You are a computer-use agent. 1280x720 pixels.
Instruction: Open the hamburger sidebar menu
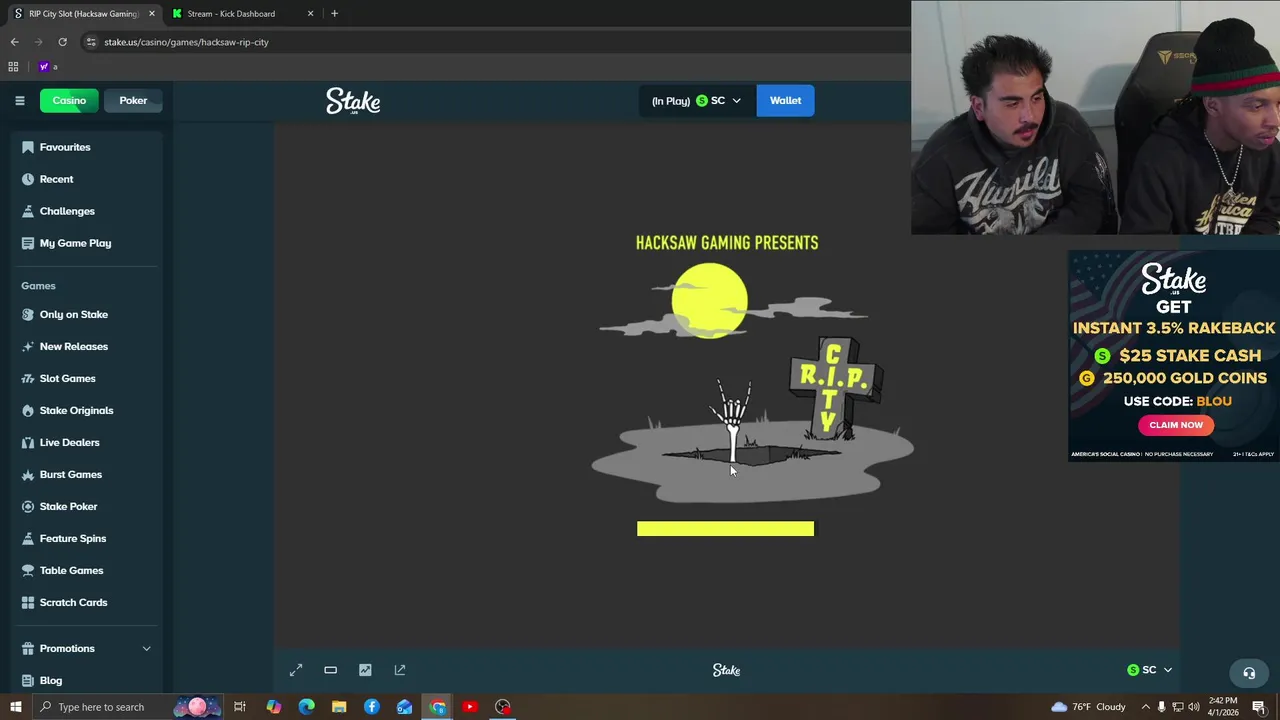tap(19, 100)
